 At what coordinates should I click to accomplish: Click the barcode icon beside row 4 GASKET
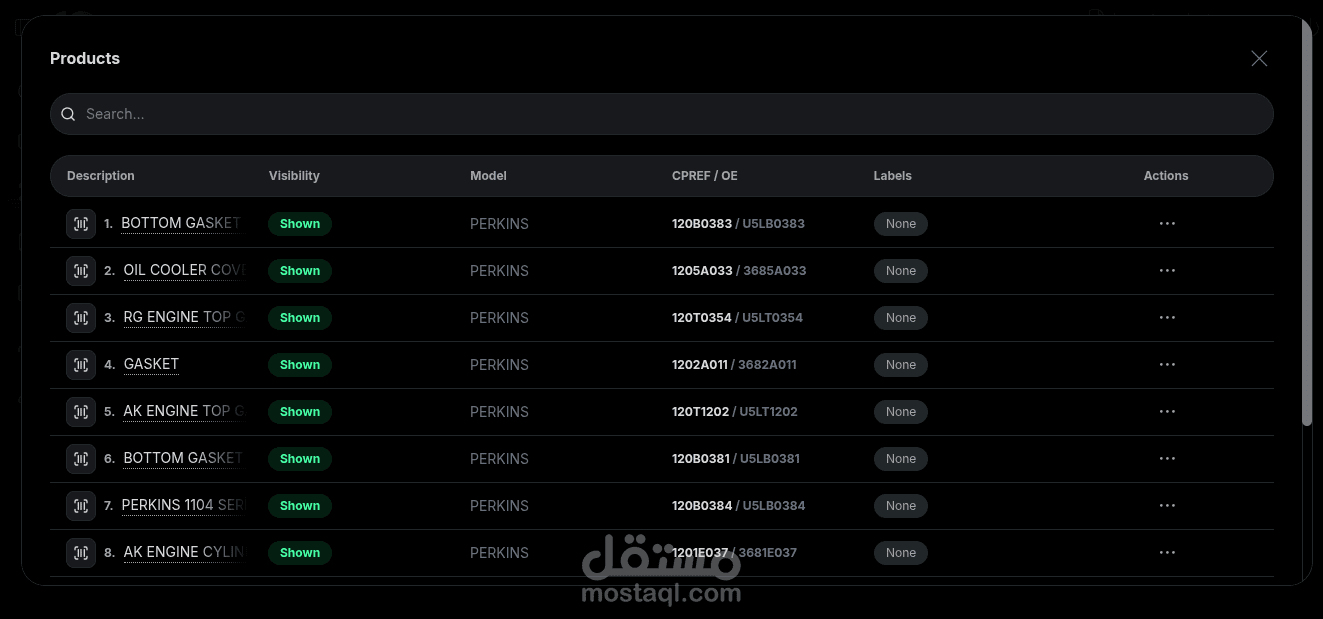(x=81, y=365)
